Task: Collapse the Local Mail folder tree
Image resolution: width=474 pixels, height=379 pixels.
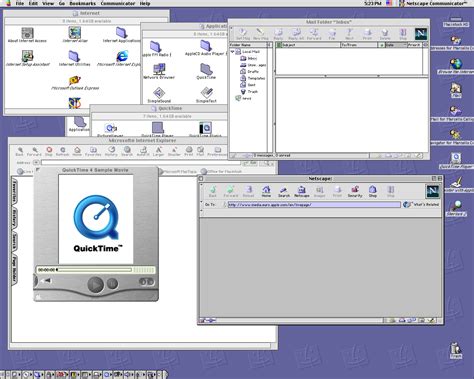Action: tap(232, 52)
